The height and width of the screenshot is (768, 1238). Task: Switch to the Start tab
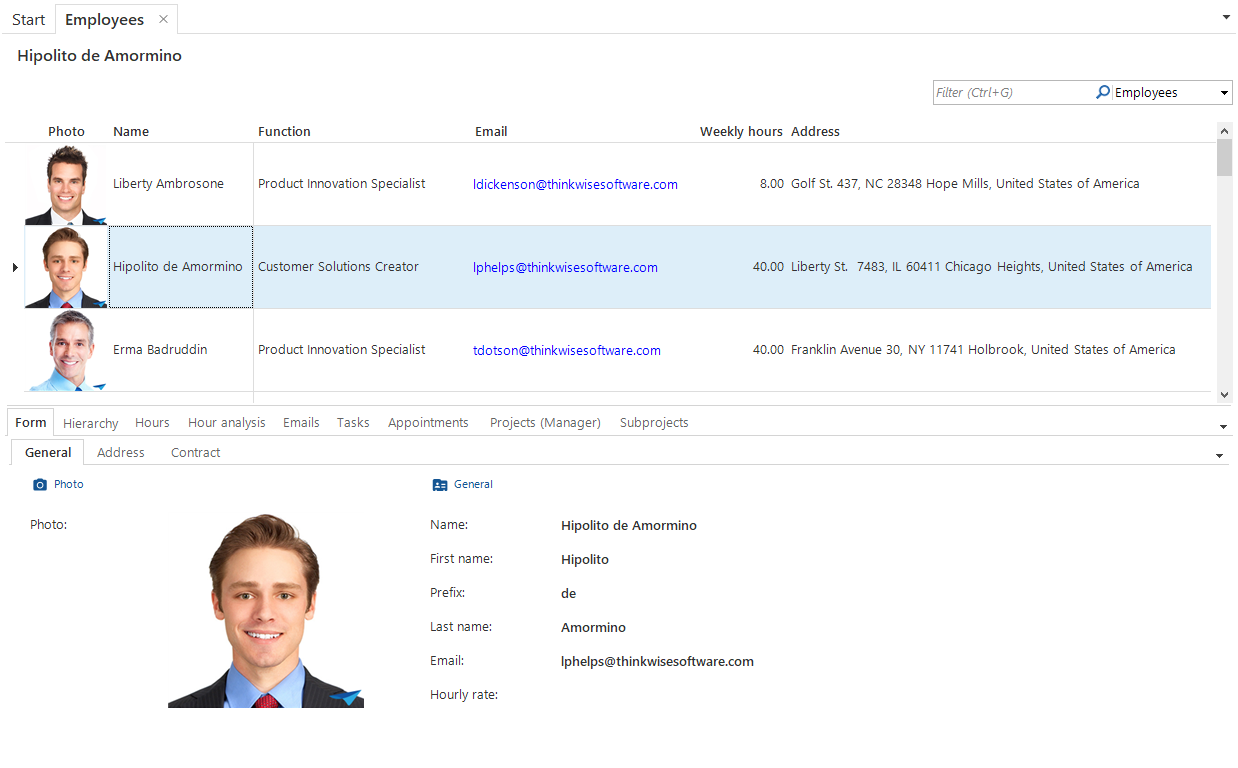(28, 20)
